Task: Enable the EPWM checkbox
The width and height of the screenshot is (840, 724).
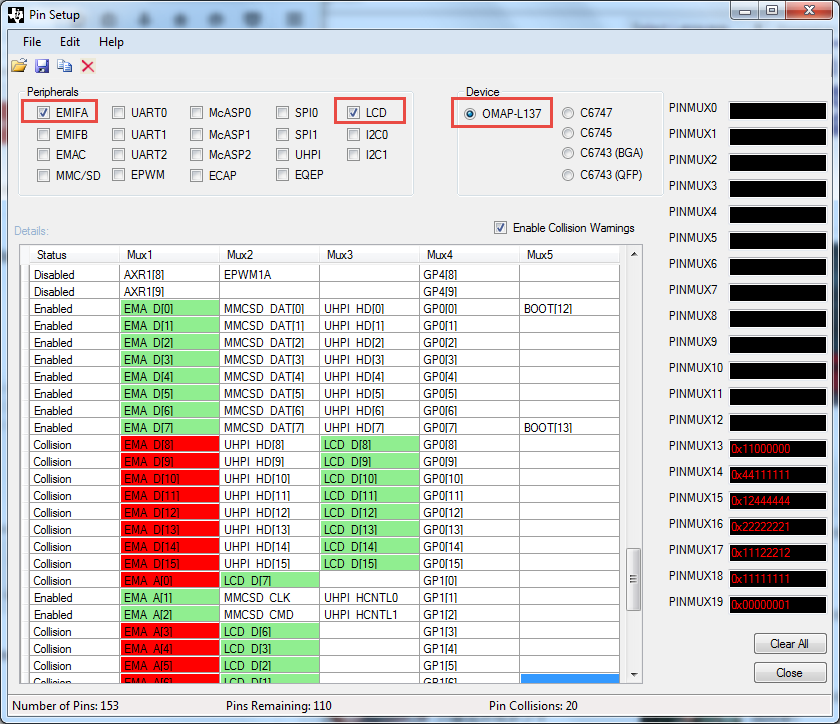Action: [118, 175]
